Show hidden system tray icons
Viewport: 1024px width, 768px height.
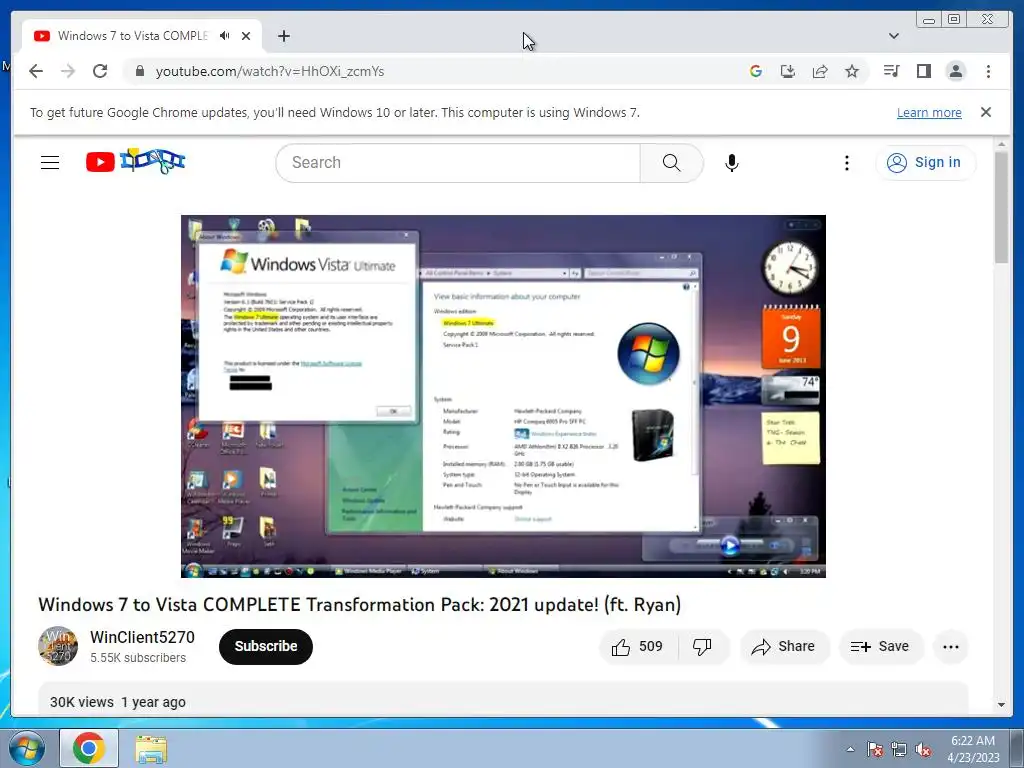tap(850, 749)
